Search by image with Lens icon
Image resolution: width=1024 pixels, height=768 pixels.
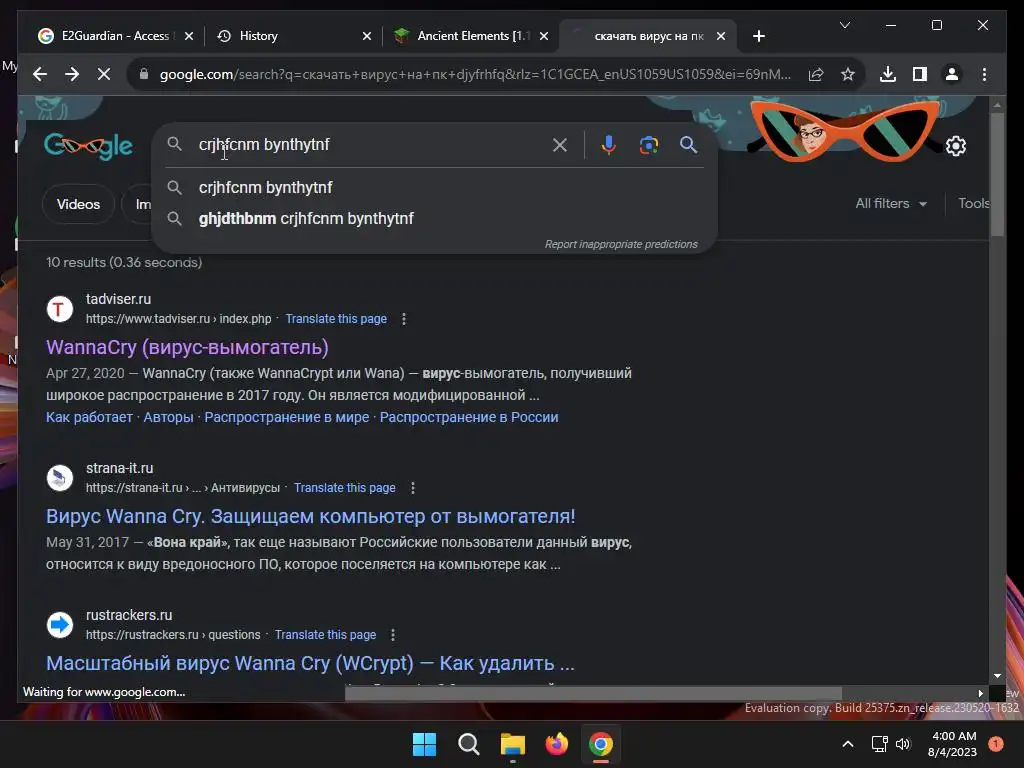click(x=648, y=145)
